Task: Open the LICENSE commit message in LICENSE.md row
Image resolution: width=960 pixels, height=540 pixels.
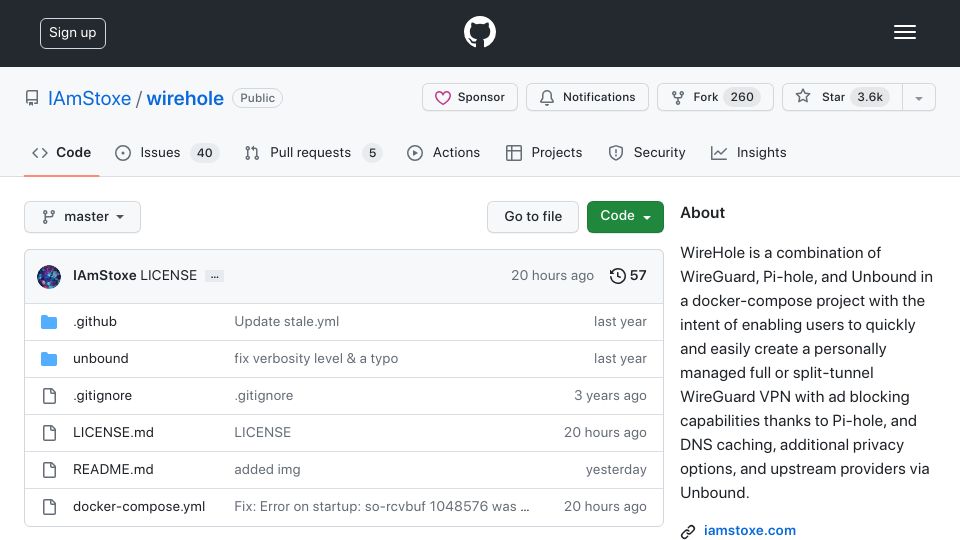Action: click(x=262, y=432)
